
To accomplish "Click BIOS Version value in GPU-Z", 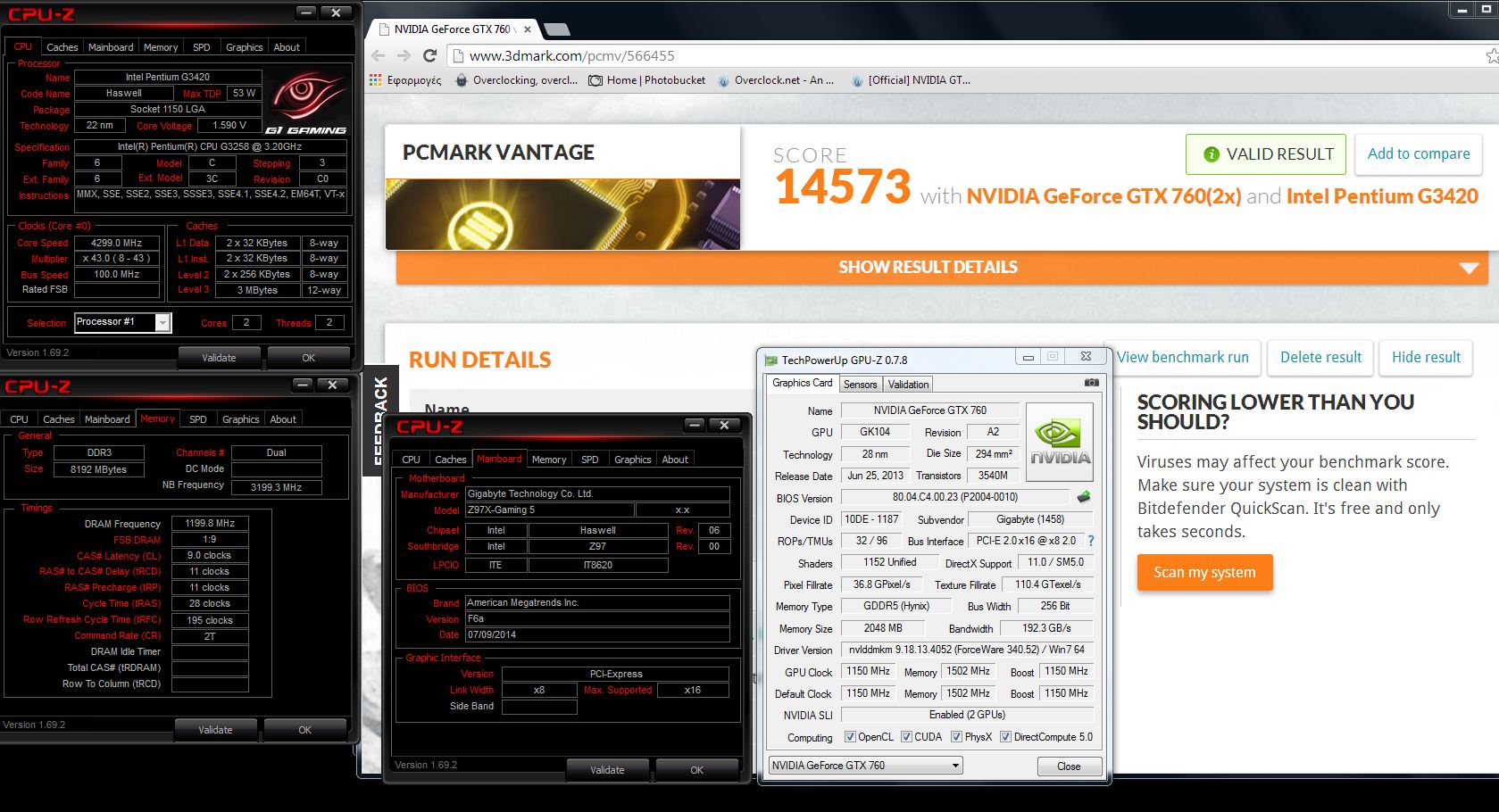I will 955,497.
